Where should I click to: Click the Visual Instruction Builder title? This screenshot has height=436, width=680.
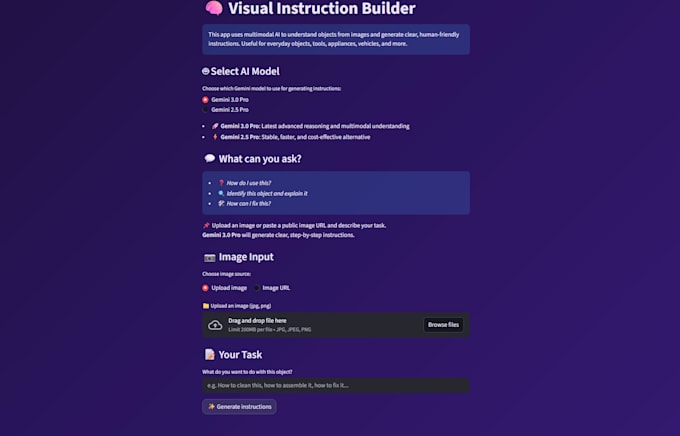(322, 8)
